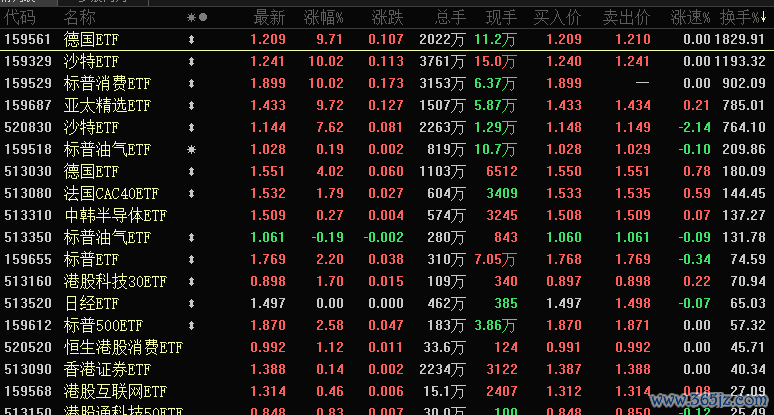
Task: Click buy price 1.497 in 日经ETF row
Action: click(x=564, y=303)
